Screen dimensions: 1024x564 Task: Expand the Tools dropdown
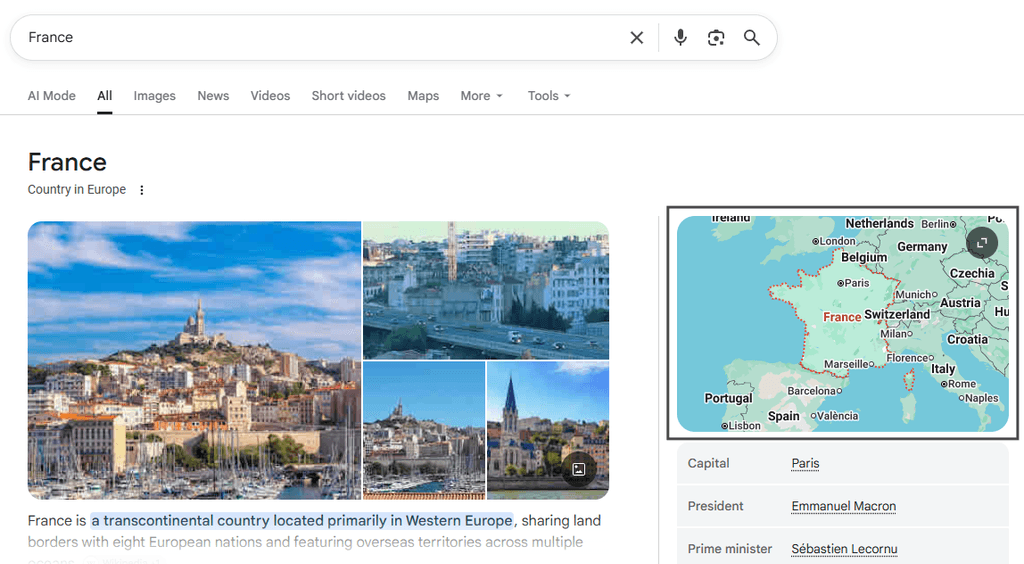pyautogui.click(x=549, y=96)
